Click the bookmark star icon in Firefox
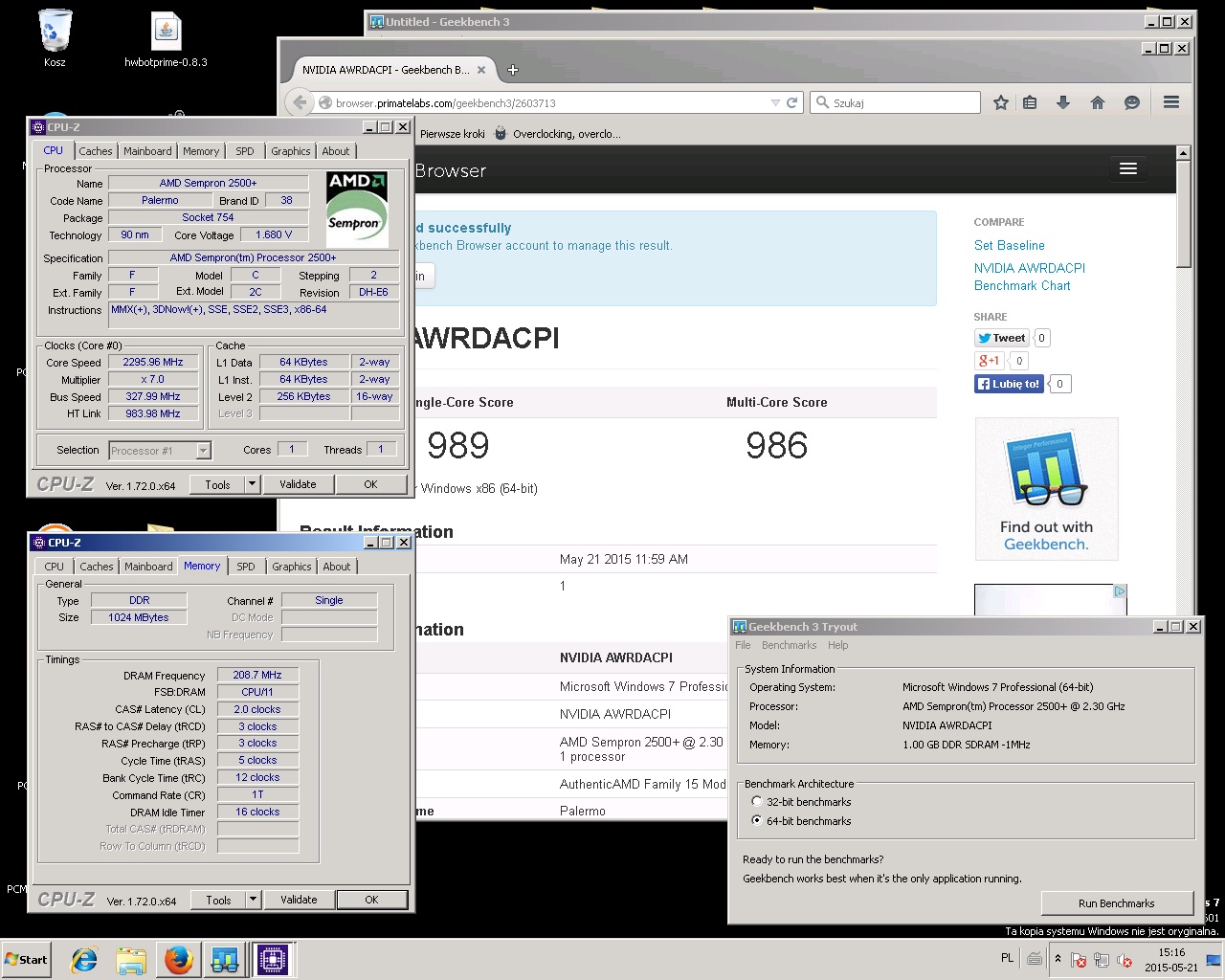The image size is (1225, 980). (1001, 102)
